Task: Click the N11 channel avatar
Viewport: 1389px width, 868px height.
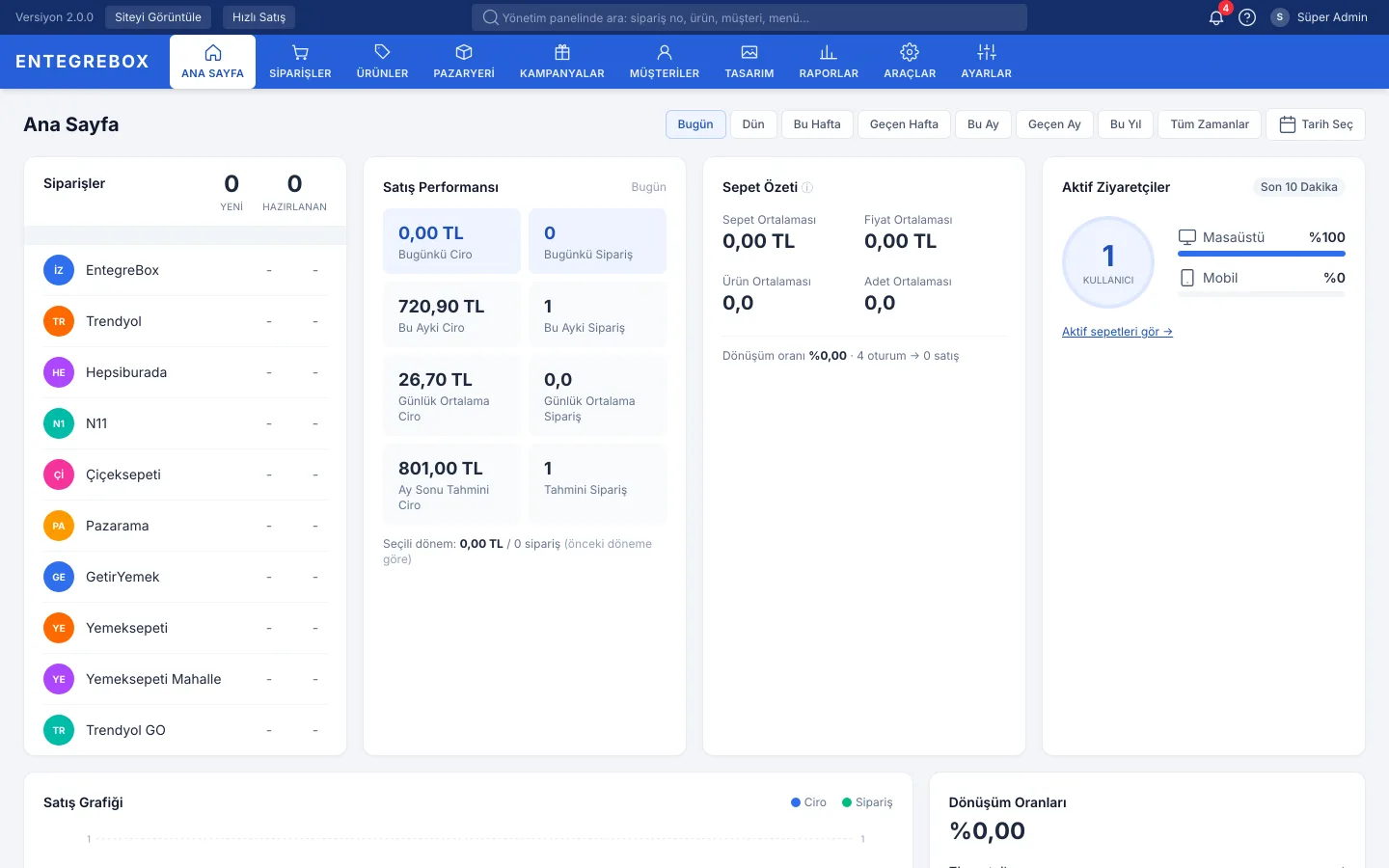Action: pos(59,423)
